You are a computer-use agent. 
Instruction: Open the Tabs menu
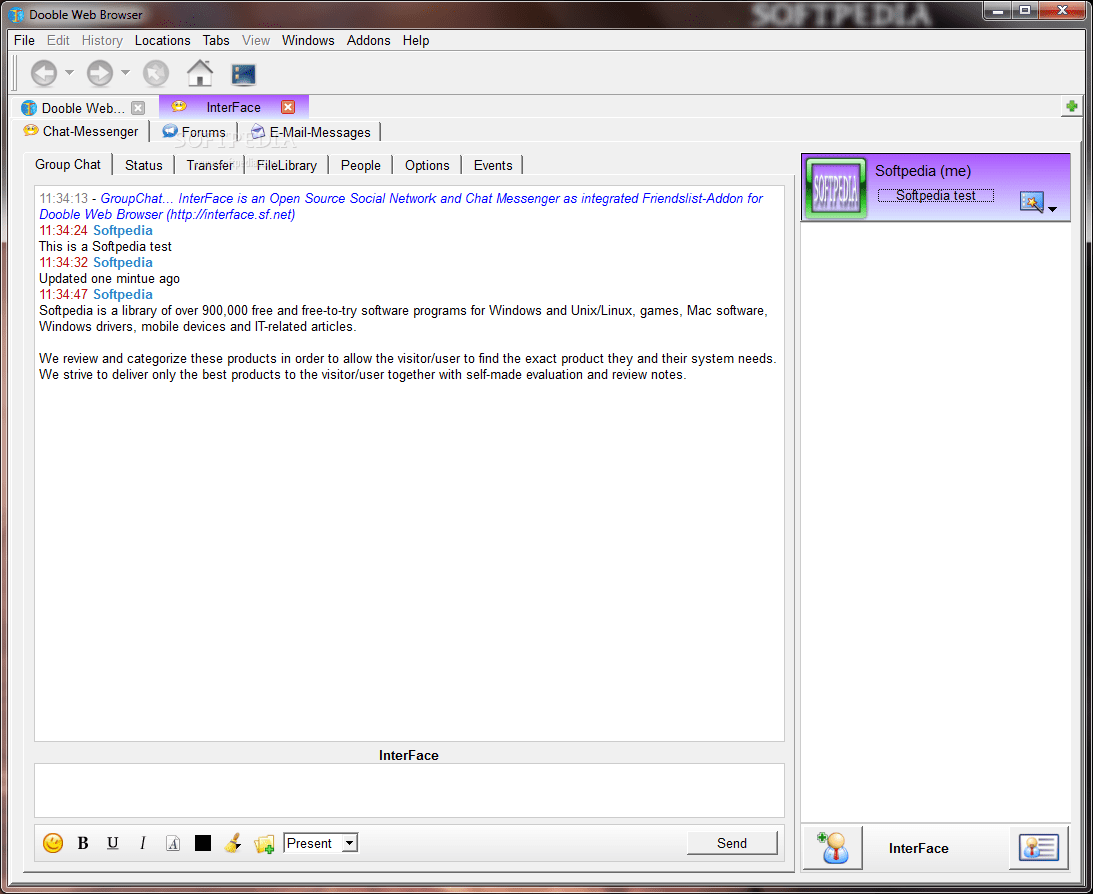[x=216, y=40]
